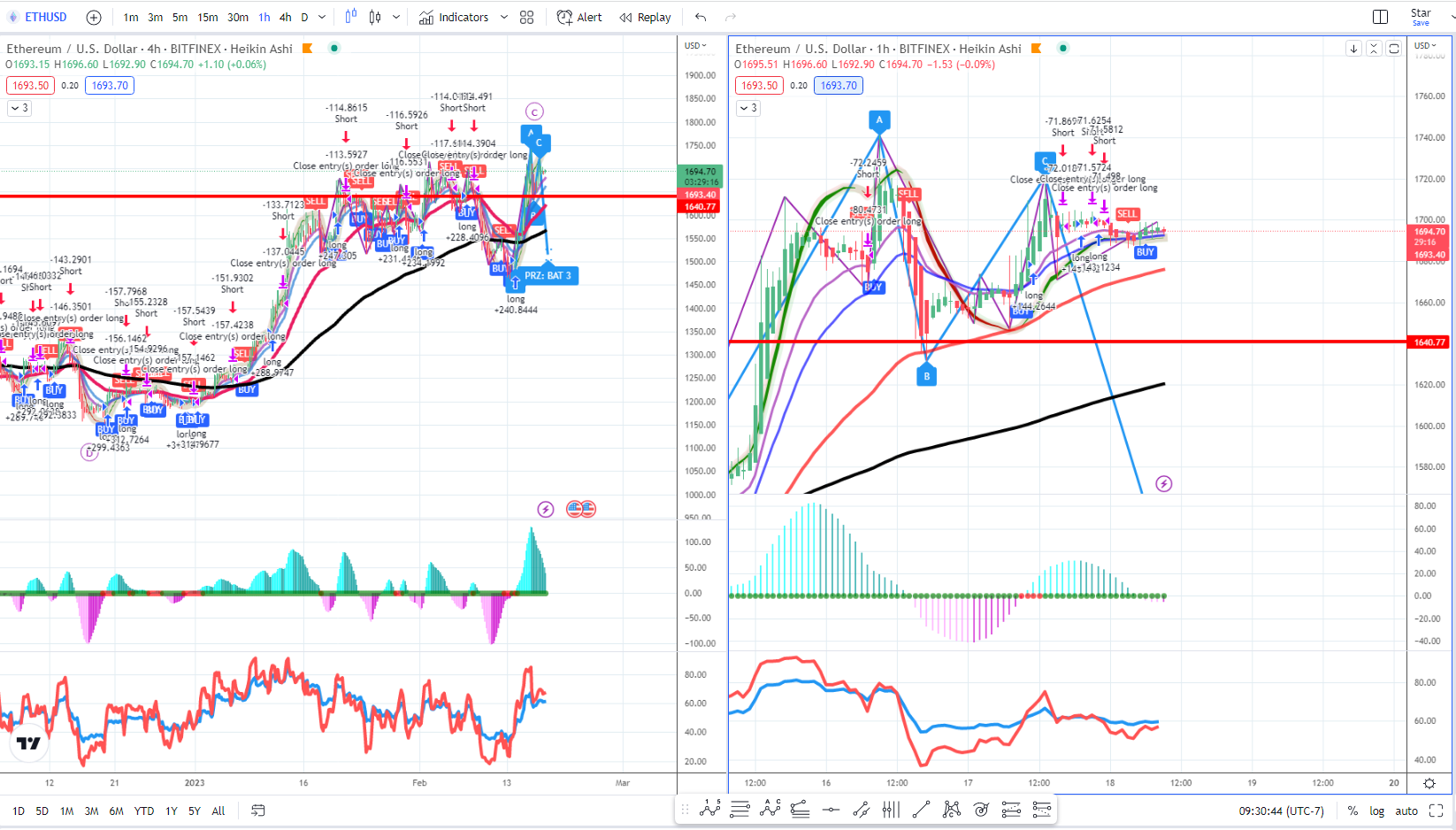Open the indicator templates grid icon
Image resolution: width=1456 pixels, height=830 pixels.
tap(527, 17)
